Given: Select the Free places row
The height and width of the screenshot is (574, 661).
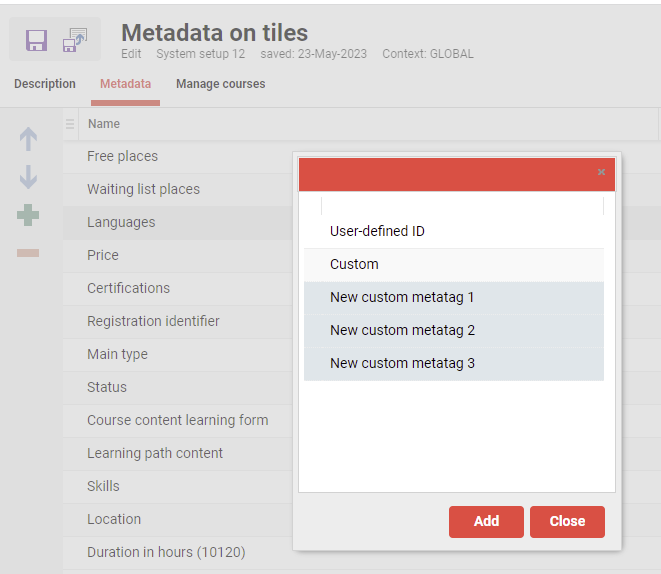Looking at the screenshot, I should tap(122, 156).
